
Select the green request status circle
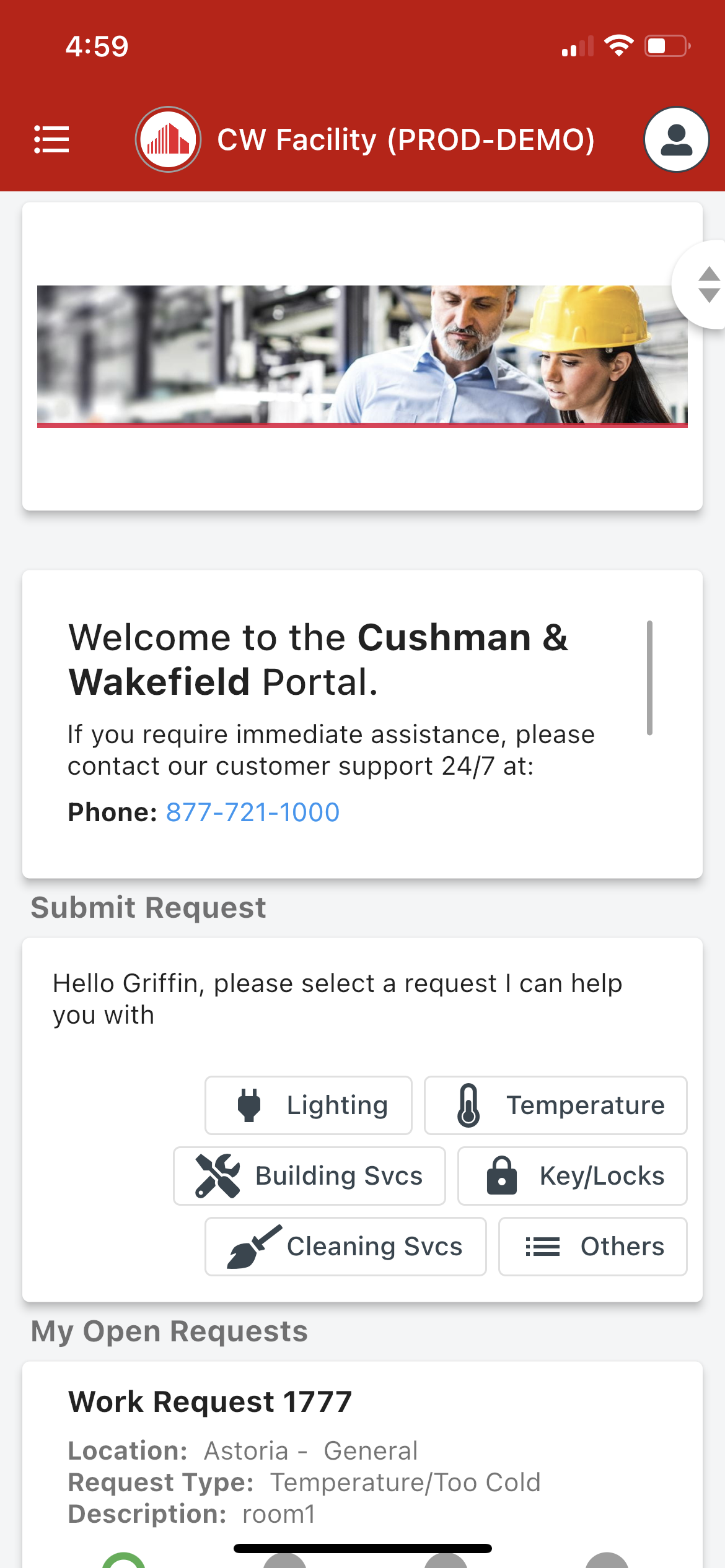(x=124, y=1561)
